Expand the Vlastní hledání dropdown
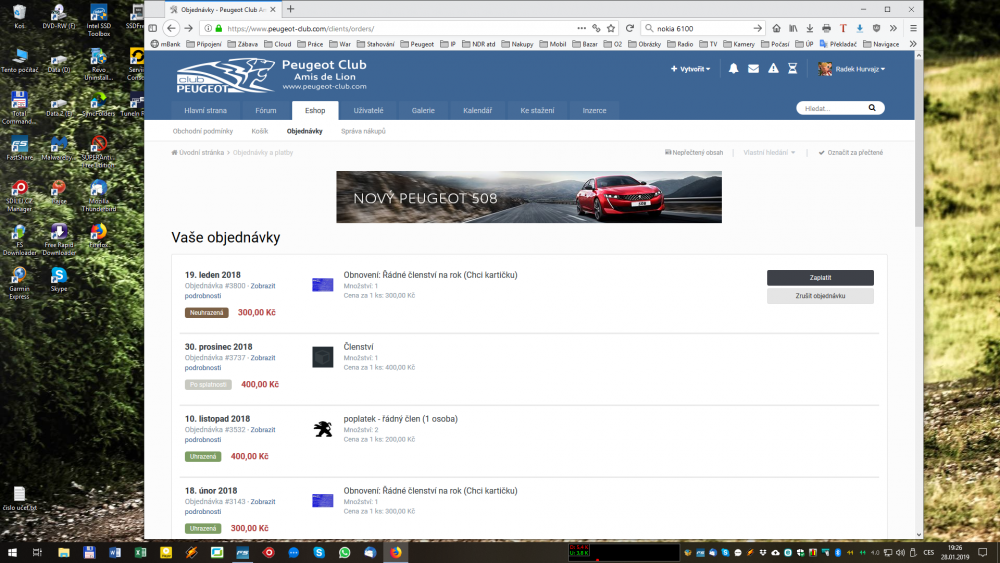This screenshot has width=1000, height=563. coord(769,152)
